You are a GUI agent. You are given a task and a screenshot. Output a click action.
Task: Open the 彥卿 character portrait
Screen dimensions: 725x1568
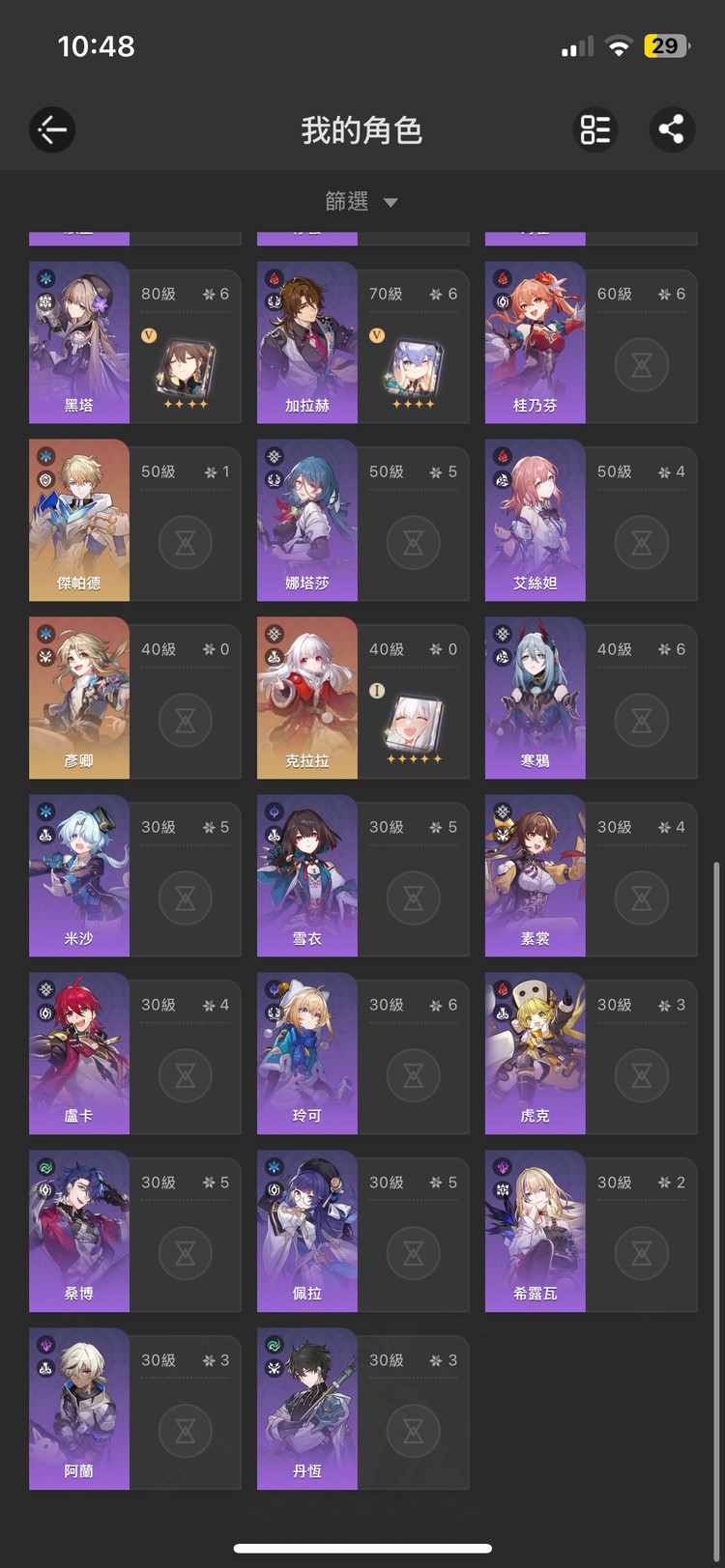(x=79, y=698)
